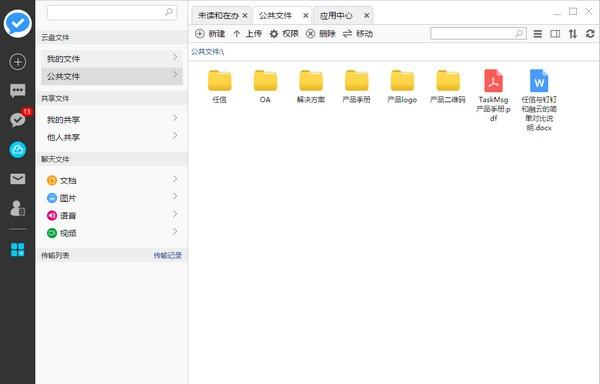Focus the left panel search field
The height and width of the screenshot is (384, 600).
point(112,13)
